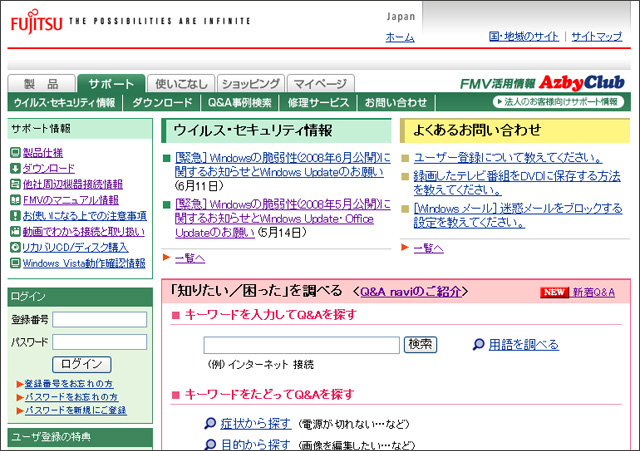Open 用語を調べる link
This screenshot has width=640, height=451.
coord(524,345)
